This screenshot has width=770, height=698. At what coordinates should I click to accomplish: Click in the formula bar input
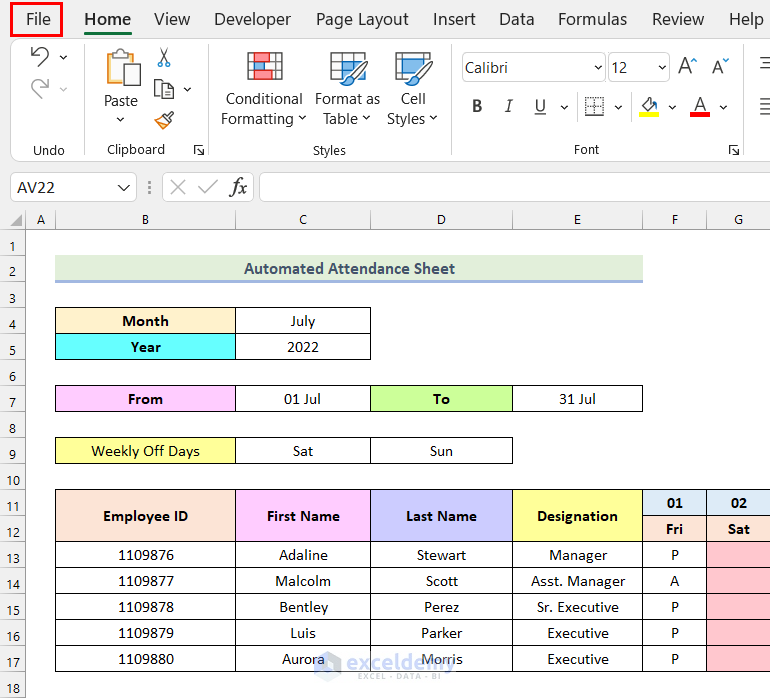515,187
